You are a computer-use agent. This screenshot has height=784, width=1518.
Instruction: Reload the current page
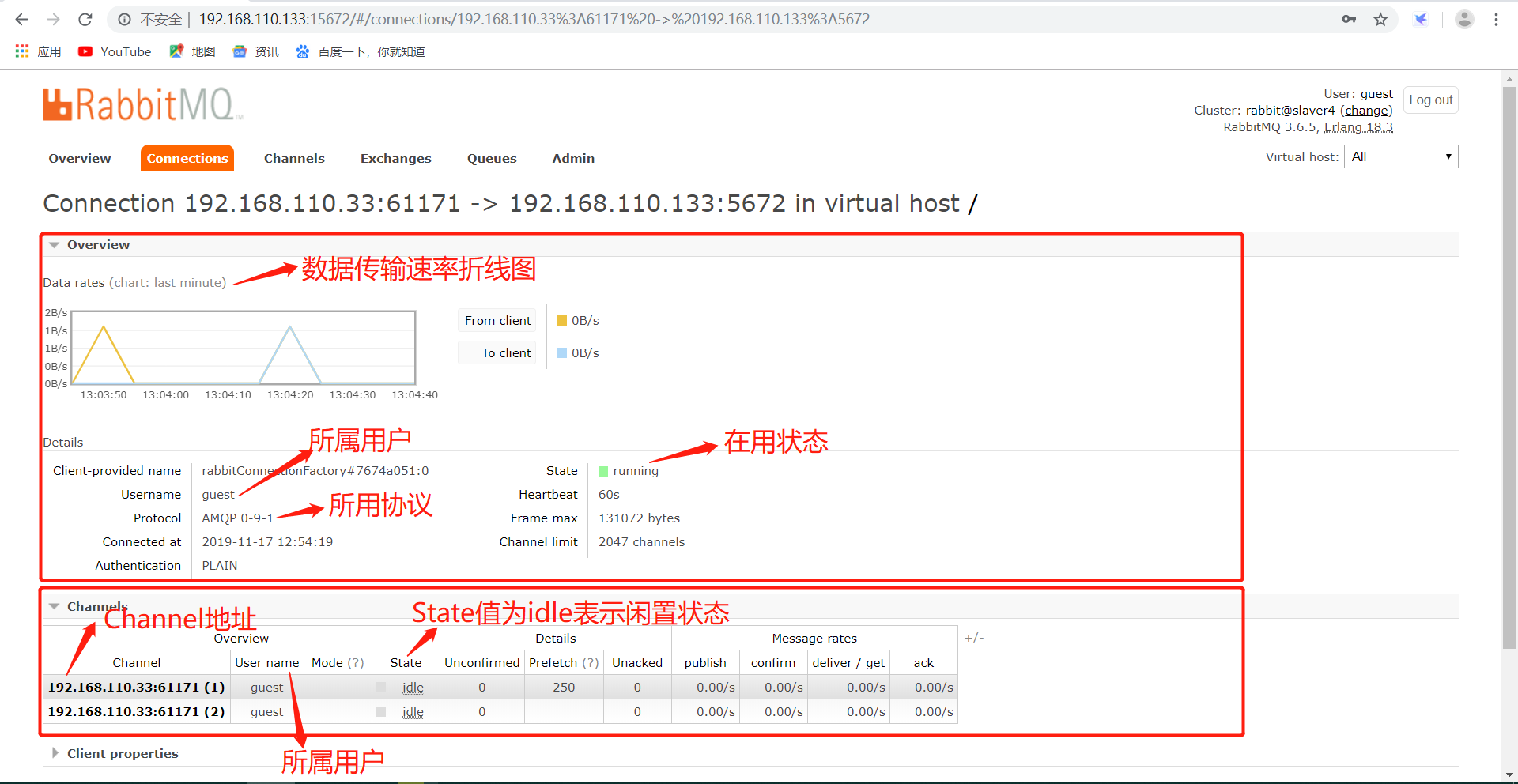(85, 19)
